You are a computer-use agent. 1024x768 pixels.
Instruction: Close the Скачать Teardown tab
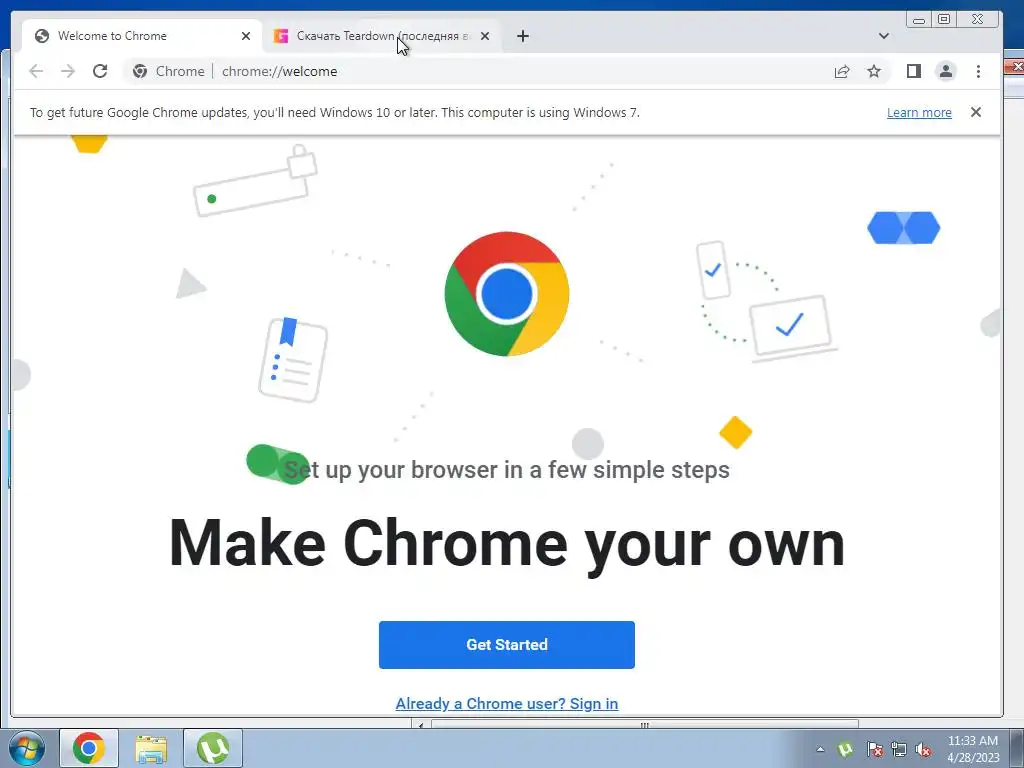[x=485, y=36]
